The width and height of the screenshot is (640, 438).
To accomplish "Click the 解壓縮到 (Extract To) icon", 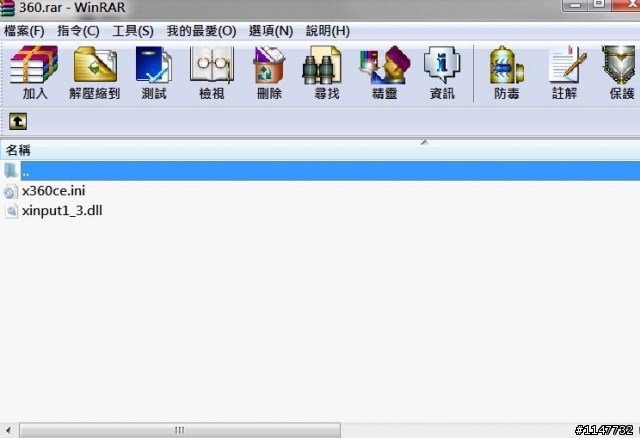I will click(x=95, y=73).
